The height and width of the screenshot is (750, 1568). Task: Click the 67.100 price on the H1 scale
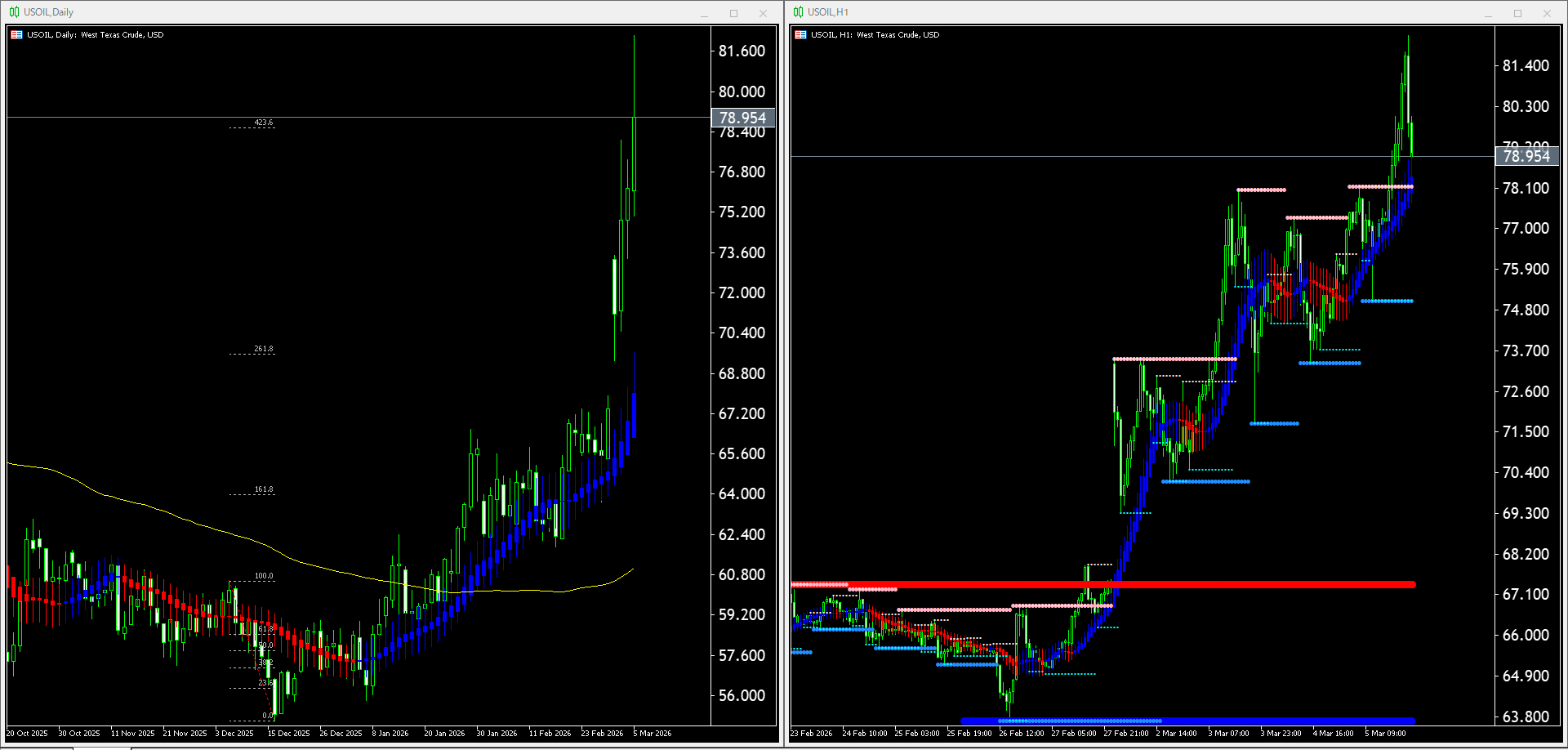coord(1526,594)
